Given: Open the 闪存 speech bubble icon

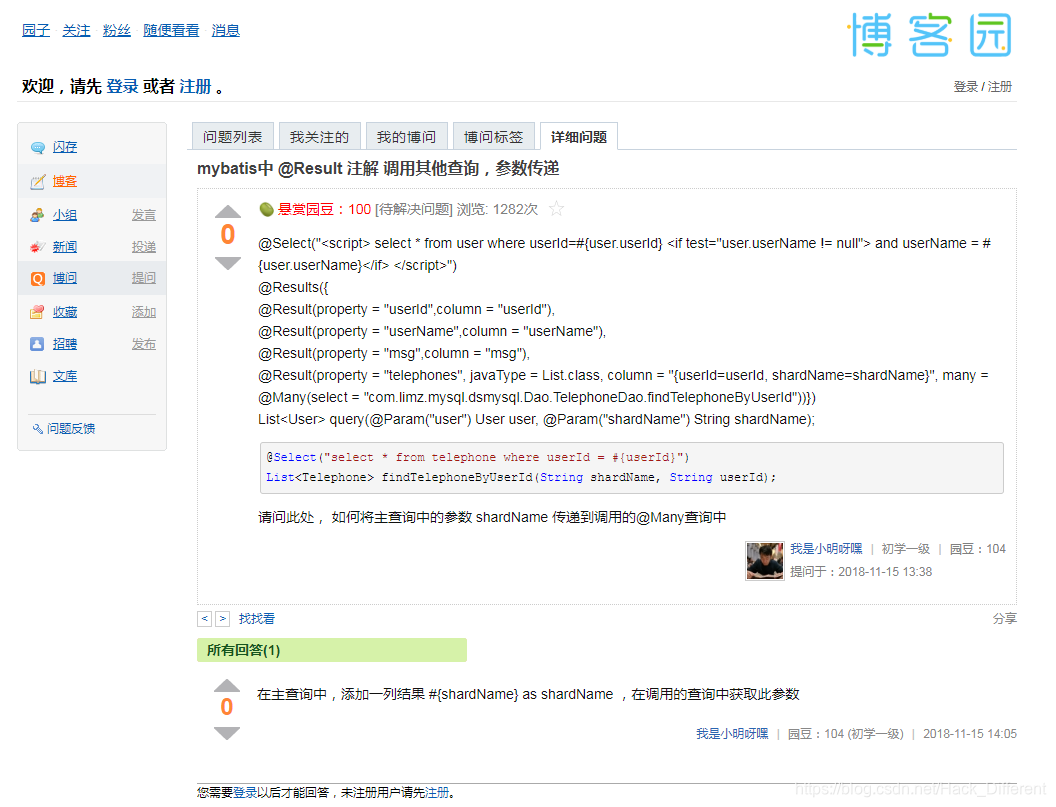Looking at the screenshot, I should tap(38, 148).
